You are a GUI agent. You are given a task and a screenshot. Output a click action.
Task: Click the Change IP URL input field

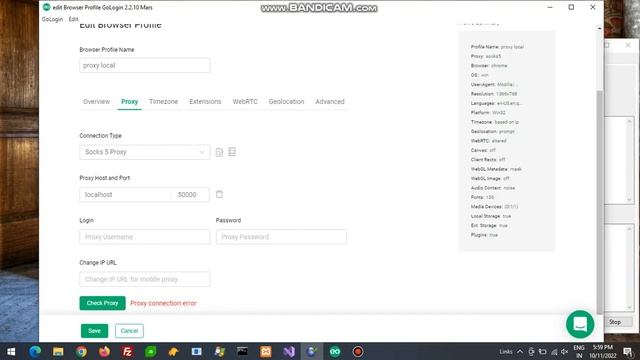[x=144, y=279]
